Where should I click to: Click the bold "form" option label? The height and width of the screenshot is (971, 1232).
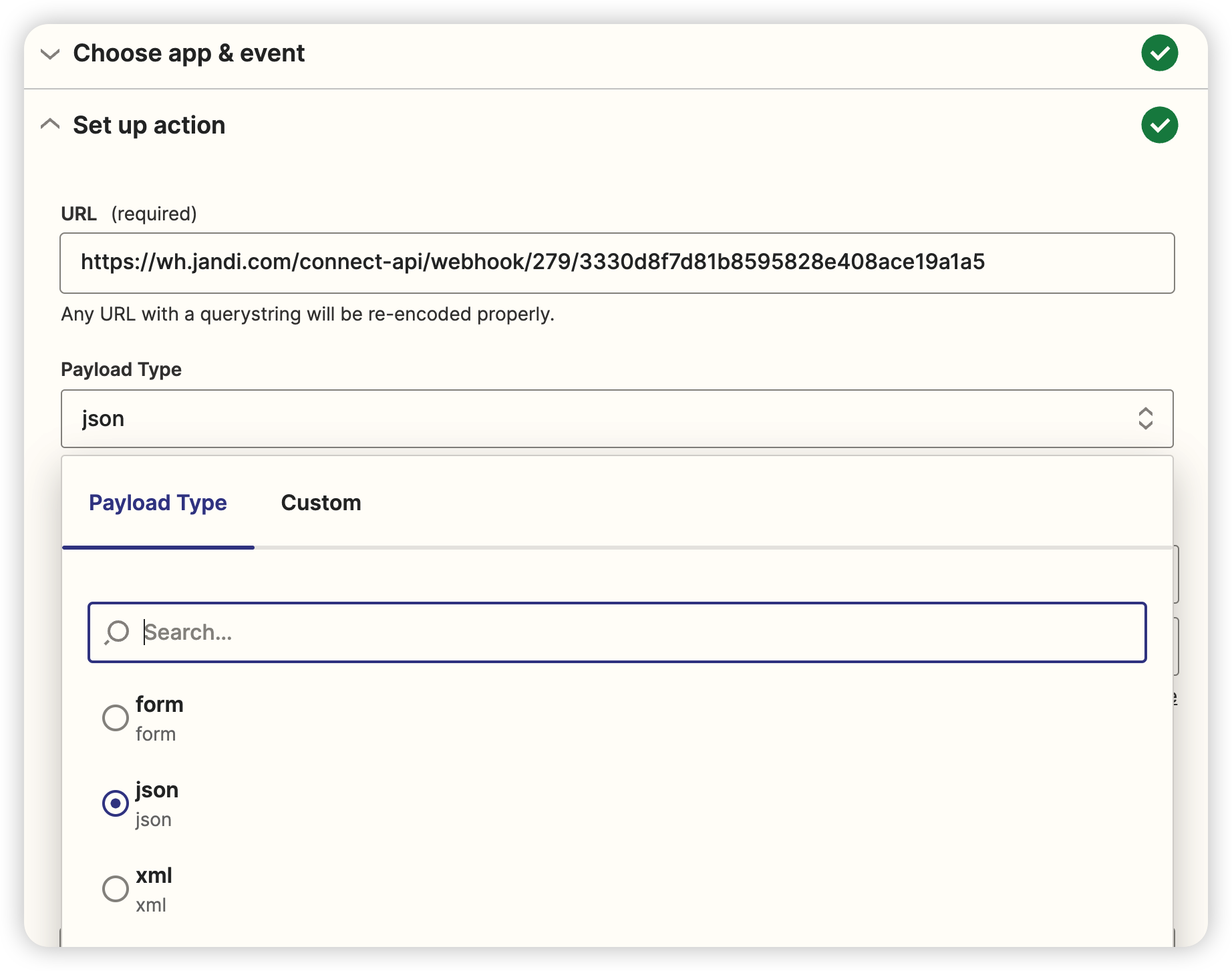[x=159, y=705]
